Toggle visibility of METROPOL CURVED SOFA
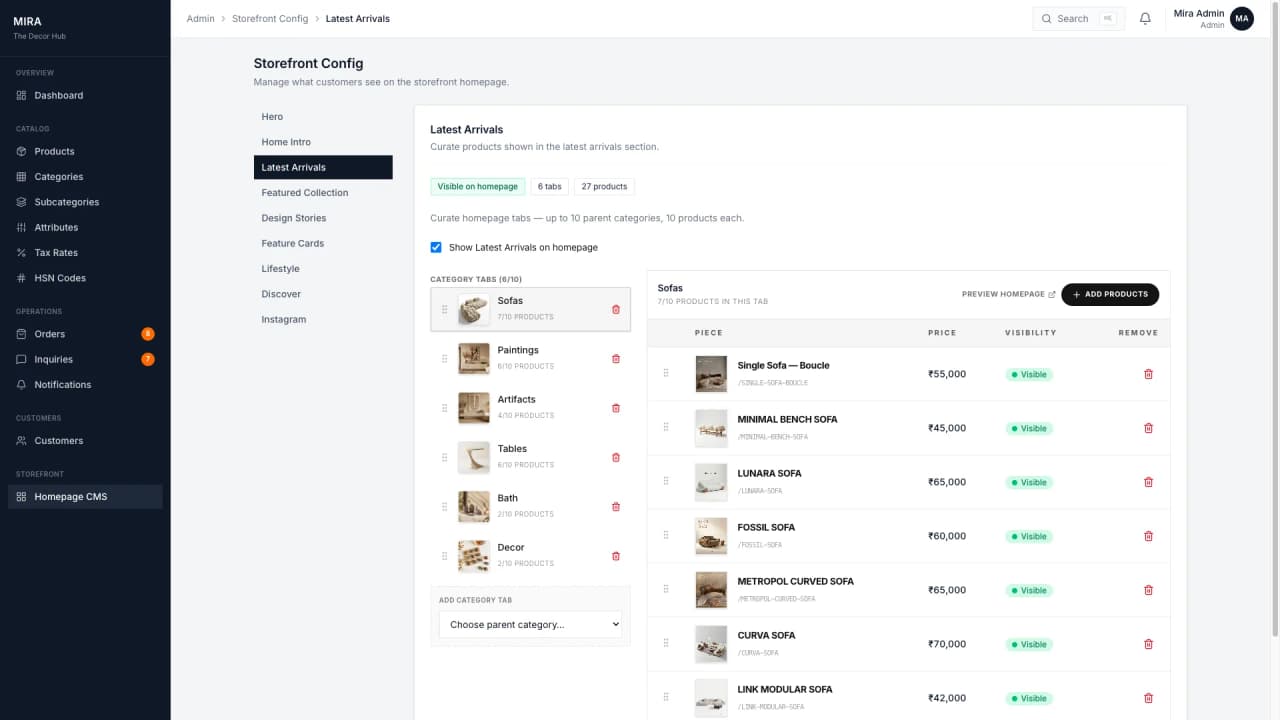The width and height of the screenshot is (1280, 720). pos(1029,590)
